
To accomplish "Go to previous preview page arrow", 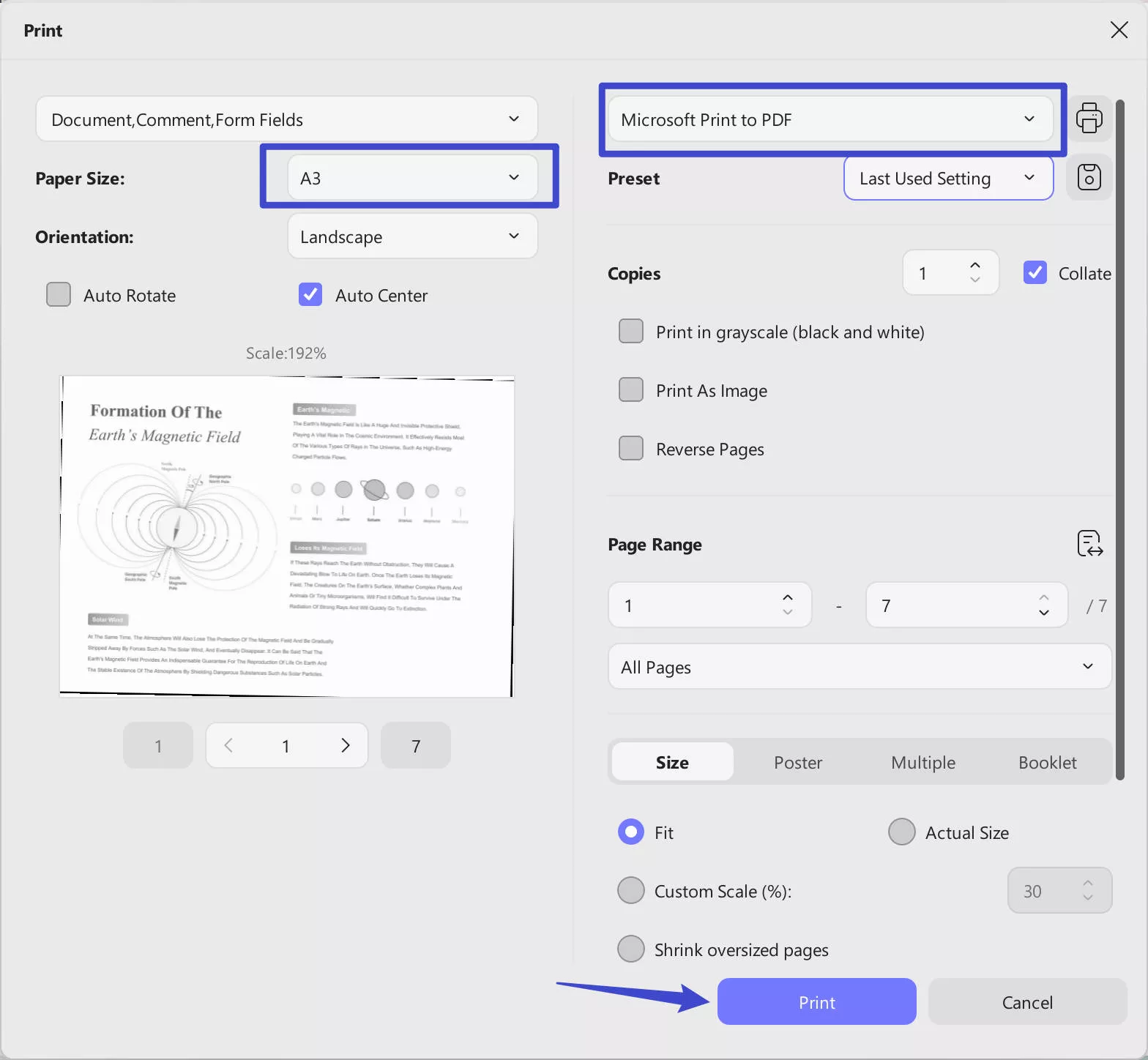I will (x=228, y=745).
